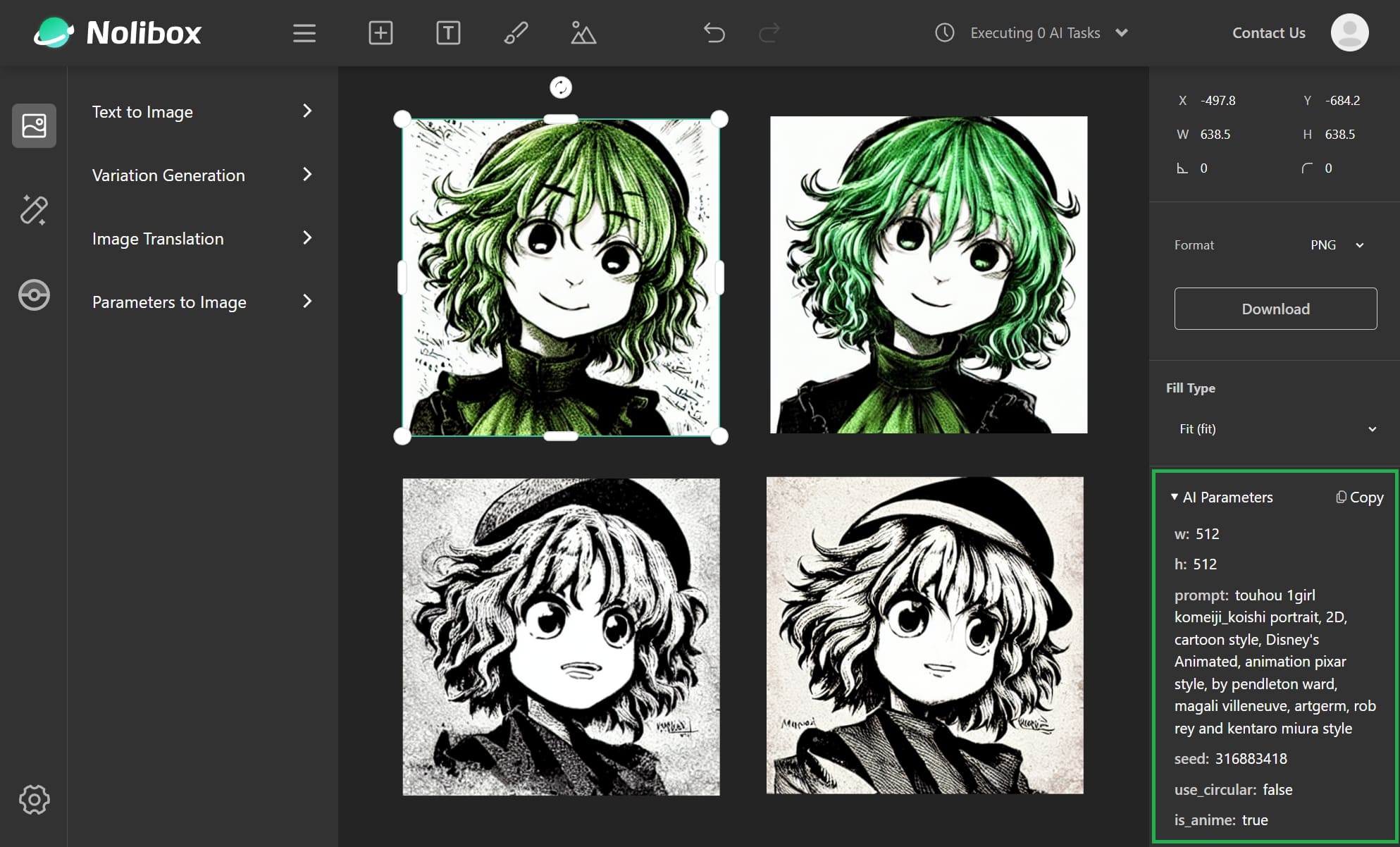The height and width of the screenshot is (847, 1400).
Task: Open the Add element icon
Action: [380, 33]
